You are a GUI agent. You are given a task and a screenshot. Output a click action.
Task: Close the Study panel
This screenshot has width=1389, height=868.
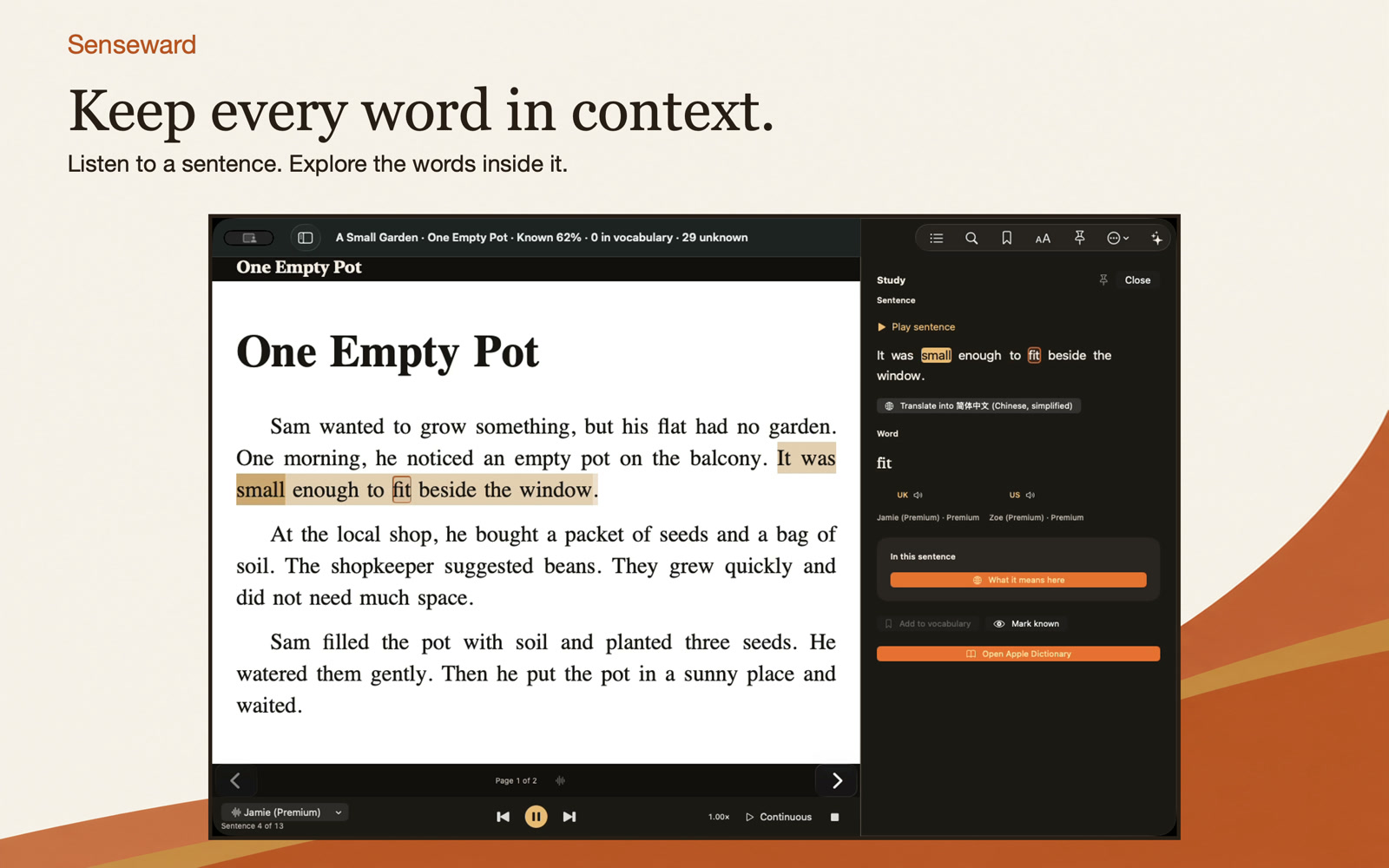1137,279
